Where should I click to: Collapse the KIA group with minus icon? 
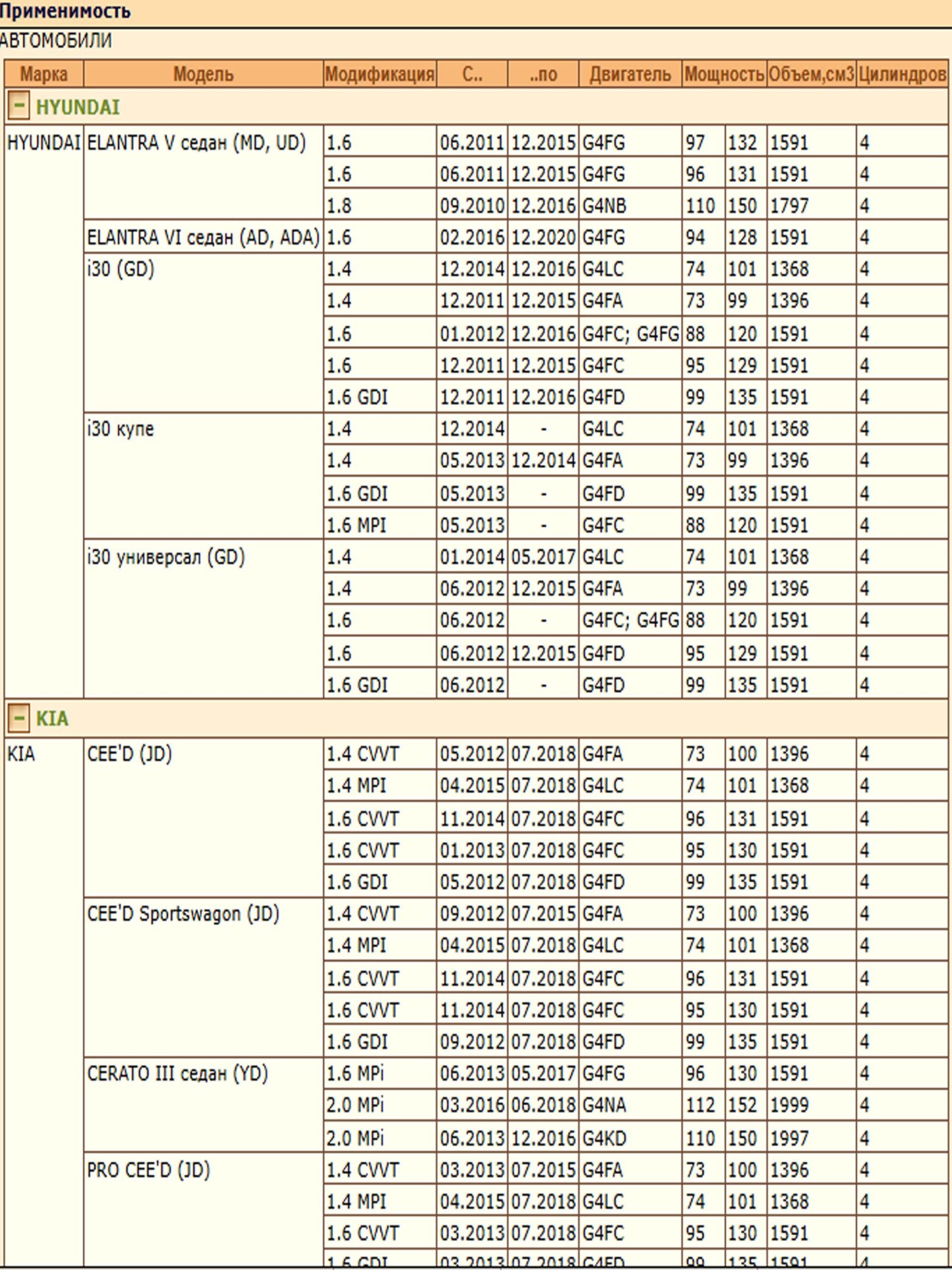(x=18, y=718)
